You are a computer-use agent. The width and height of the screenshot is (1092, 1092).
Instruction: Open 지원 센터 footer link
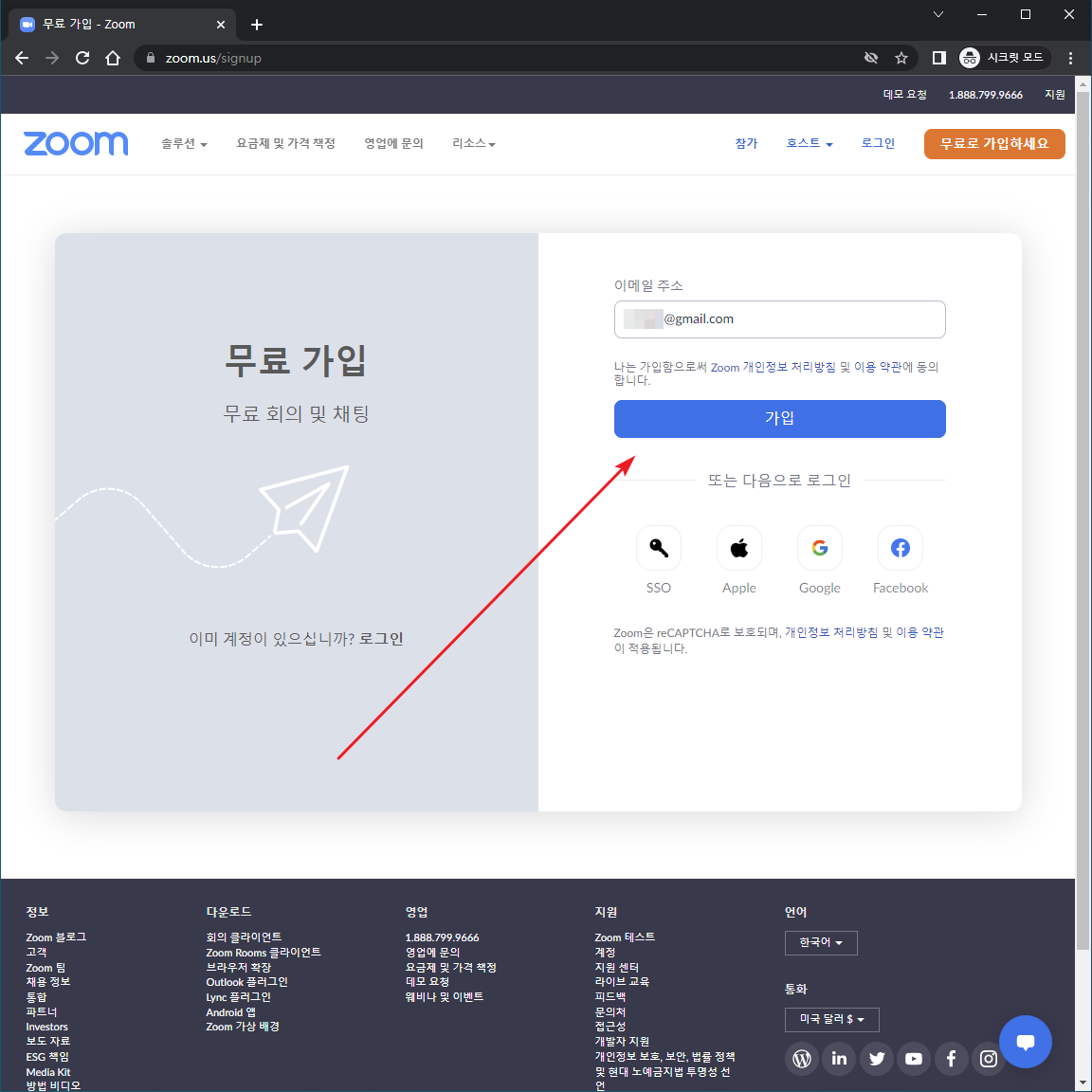(616, 967)
